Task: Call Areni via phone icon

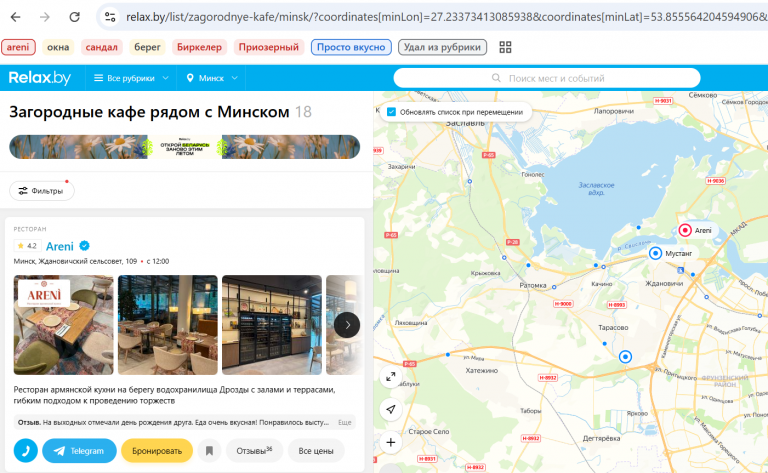Action: [x=25, y=451]
